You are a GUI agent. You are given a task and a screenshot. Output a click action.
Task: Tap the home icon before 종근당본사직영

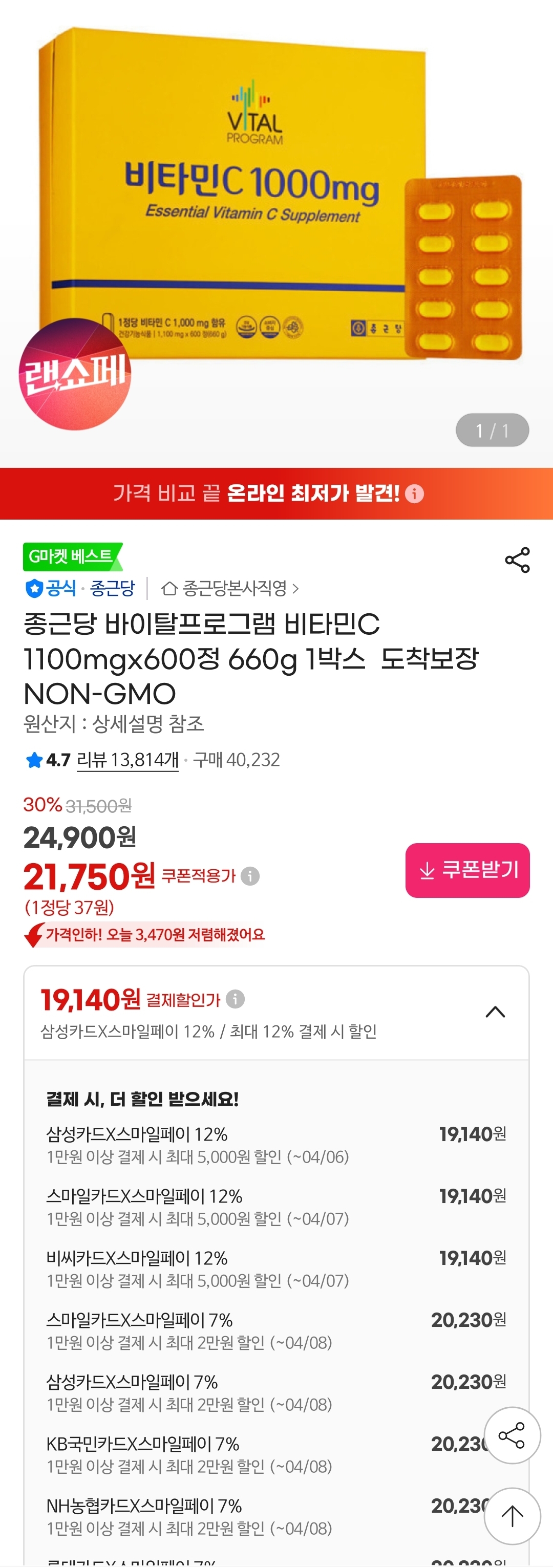(x=169, y=589)
